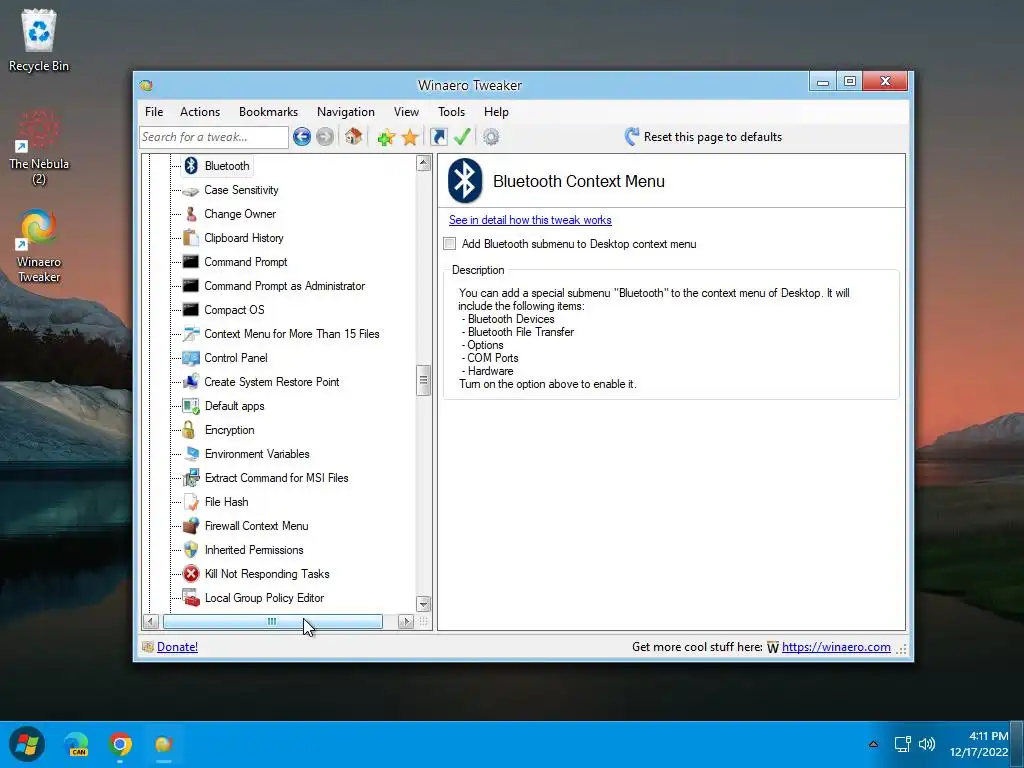Select the Encryption tree item
This screenshot has width=1024, height=768.
229,430
